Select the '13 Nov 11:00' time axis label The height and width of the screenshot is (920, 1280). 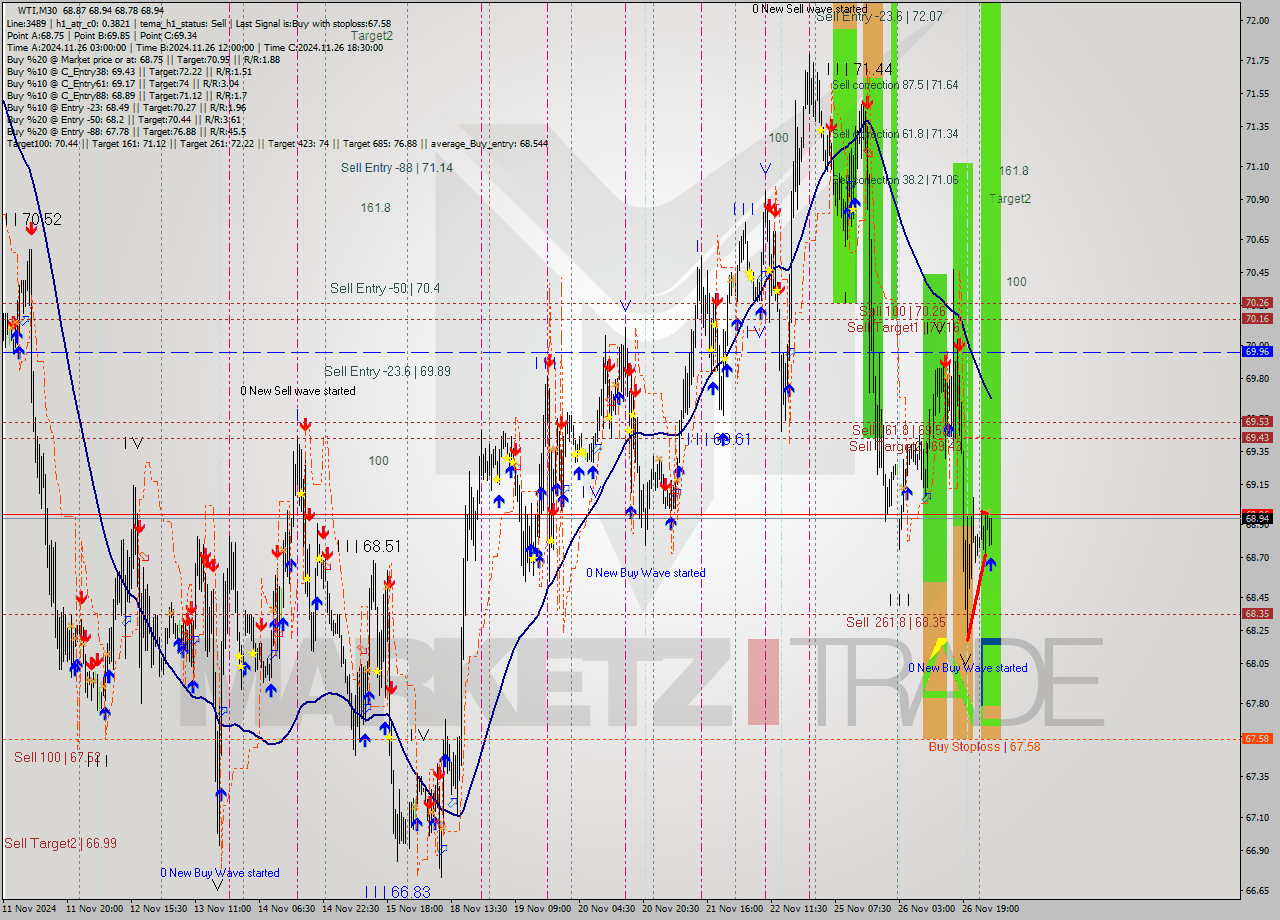[222, 909]
